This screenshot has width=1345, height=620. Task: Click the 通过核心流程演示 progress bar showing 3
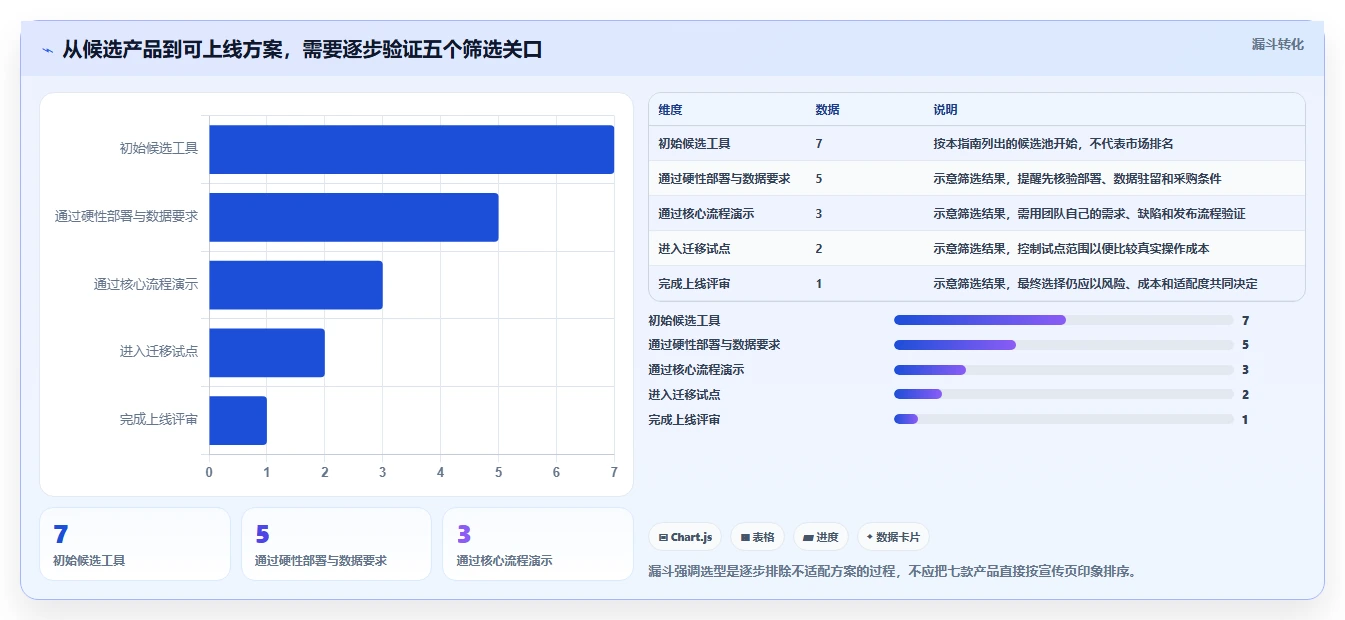(1064, 370)
